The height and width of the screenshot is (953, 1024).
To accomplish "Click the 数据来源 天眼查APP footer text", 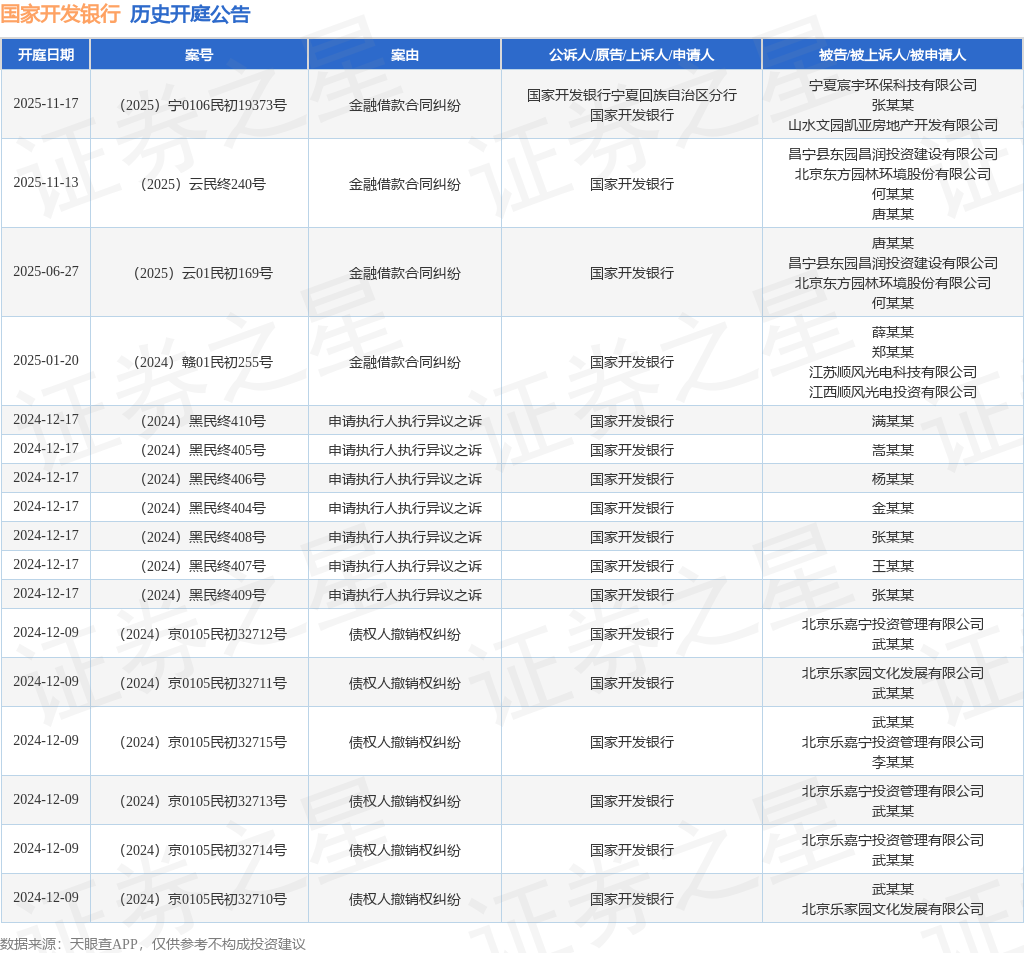I will 152,943.
